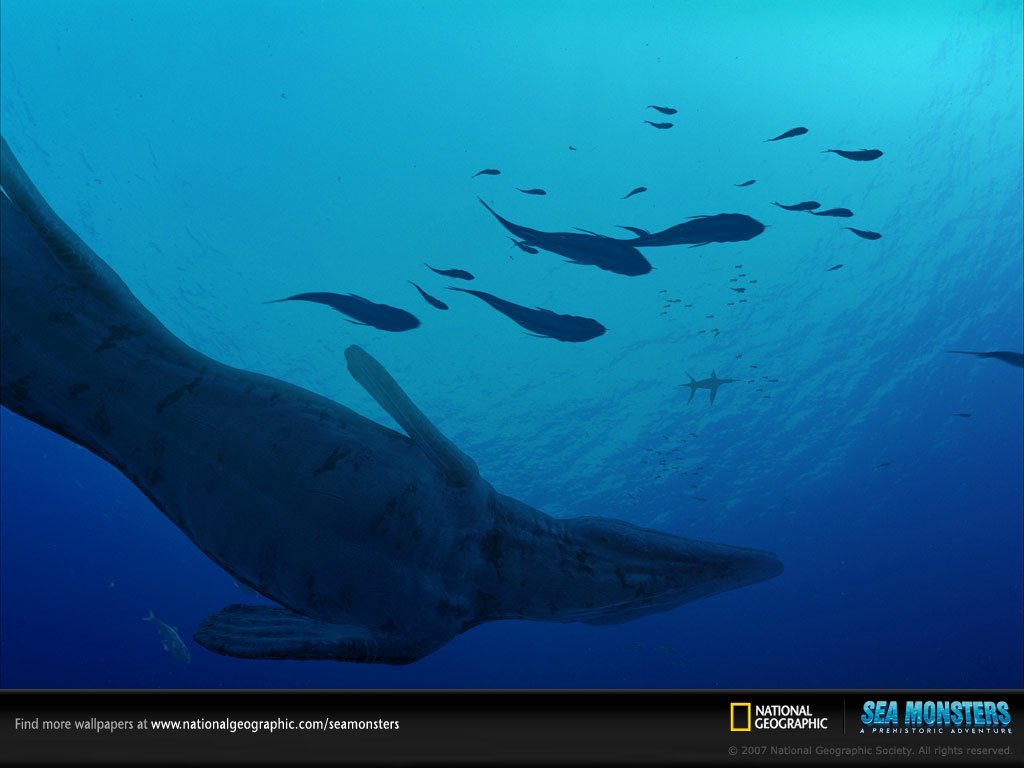Select the 'A Prehistoric Adventure' subtitle text
Image resolution: width=1024 pixels, height=768 pixels.
935,731
